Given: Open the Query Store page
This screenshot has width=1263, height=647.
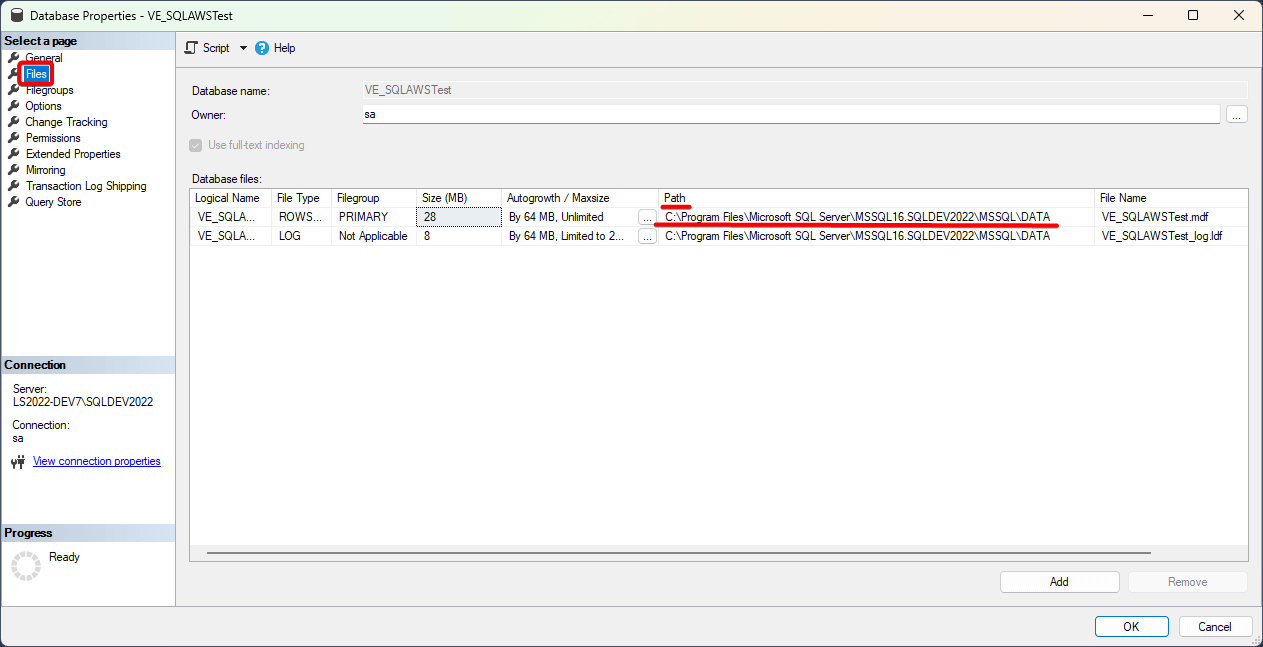Looking at the screenshot, I should click(x=54, y=202).
